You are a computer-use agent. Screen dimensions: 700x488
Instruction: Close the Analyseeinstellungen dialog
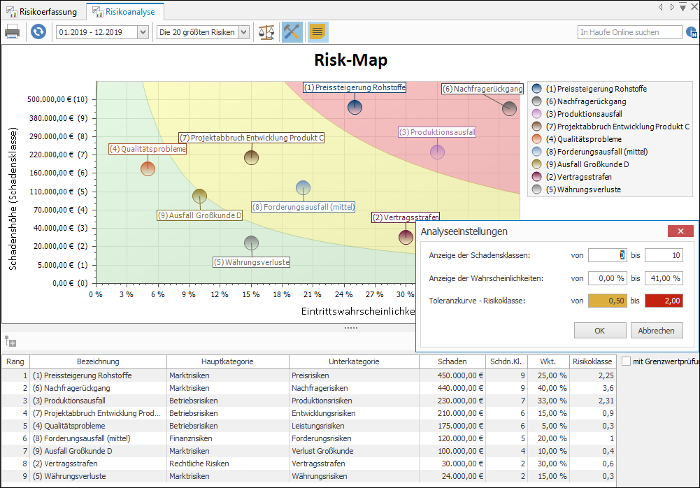[680, 231]
